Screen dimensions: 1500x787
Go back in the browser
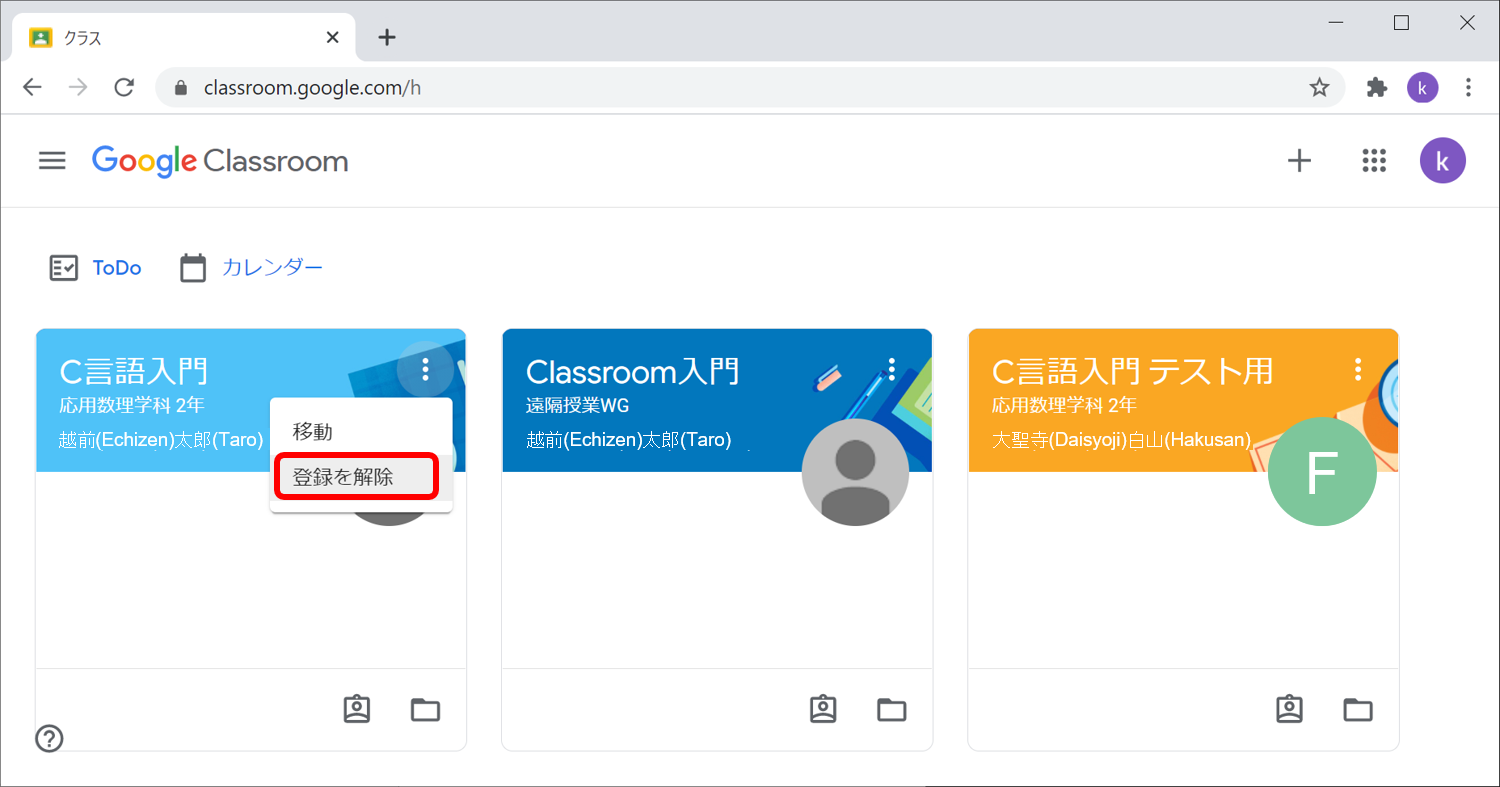[32, 88]
